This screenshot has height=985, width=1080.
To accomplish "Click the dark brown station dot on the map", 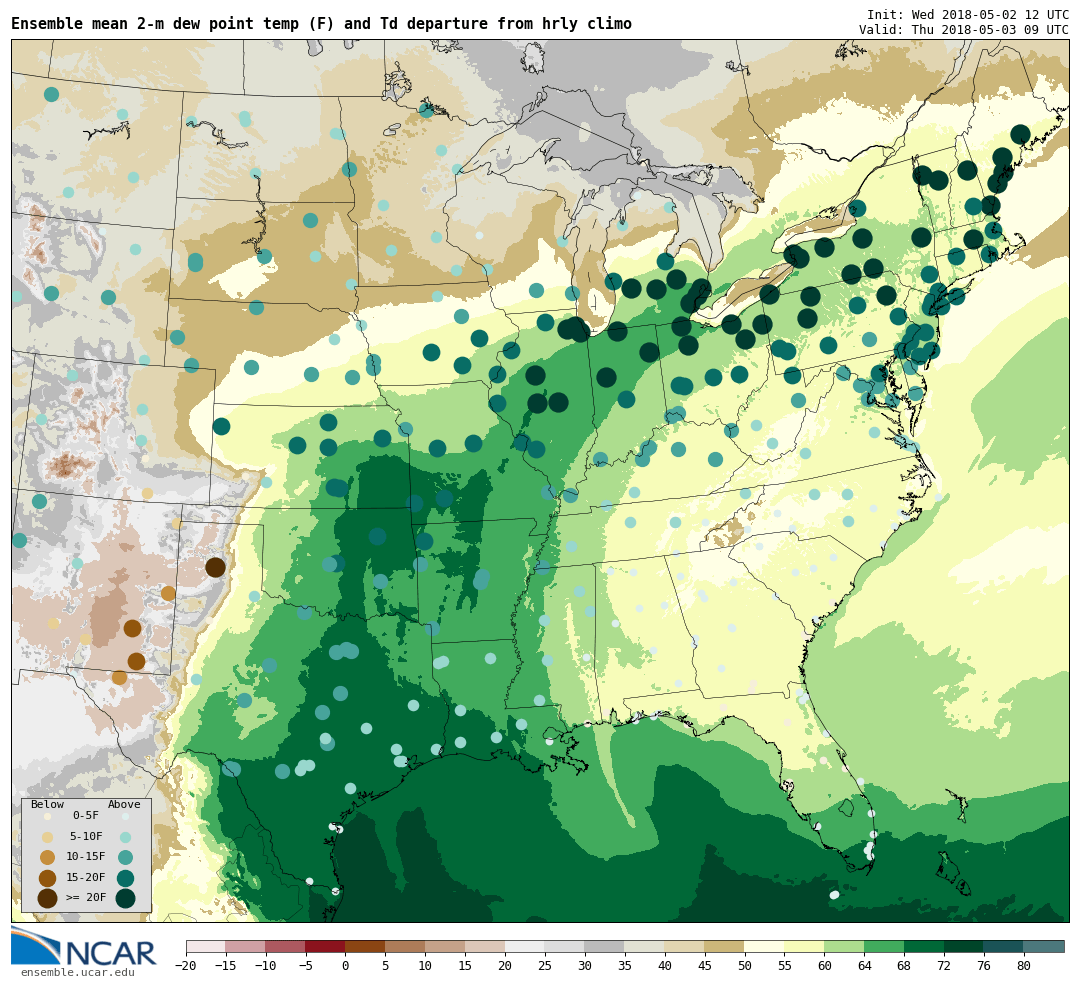I will 216,568.
